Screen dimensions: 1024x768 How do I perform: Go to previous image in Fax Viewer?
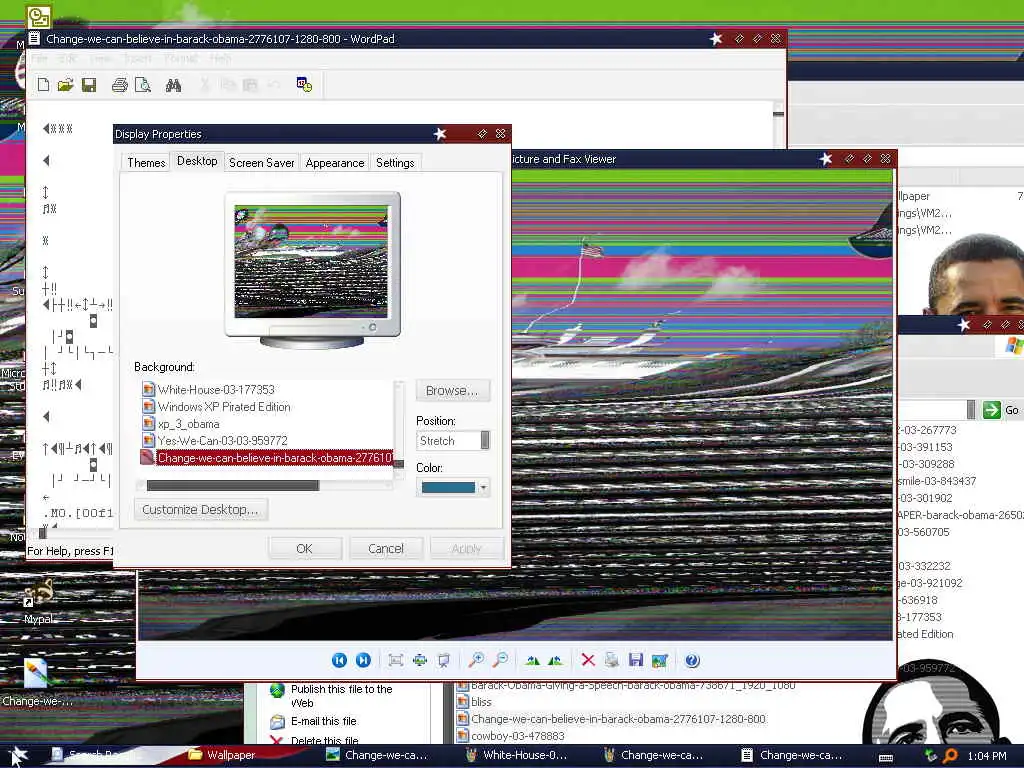[339, 660]
